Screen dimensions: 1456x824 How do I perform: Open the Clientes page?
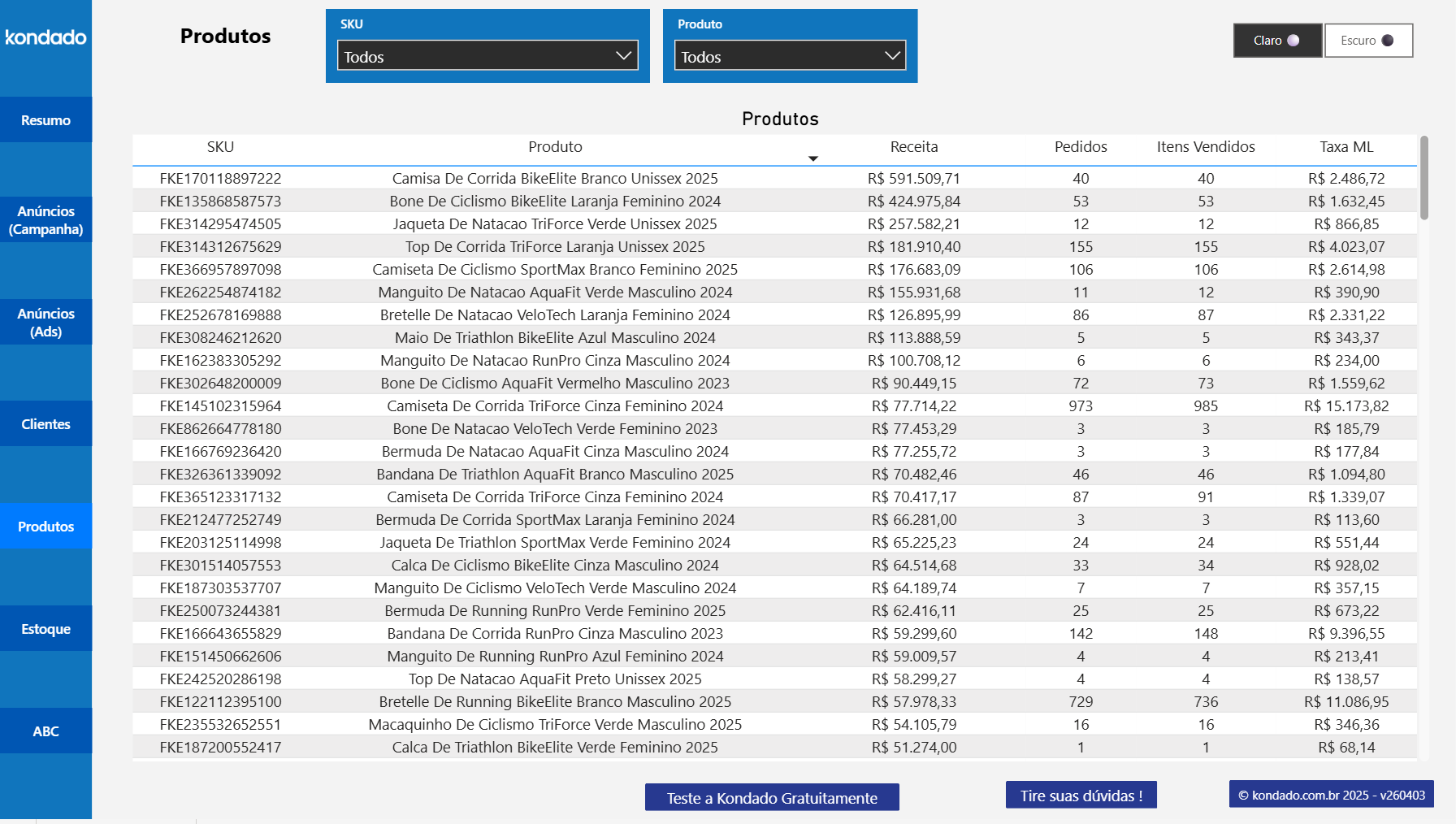tap(45, 423)
